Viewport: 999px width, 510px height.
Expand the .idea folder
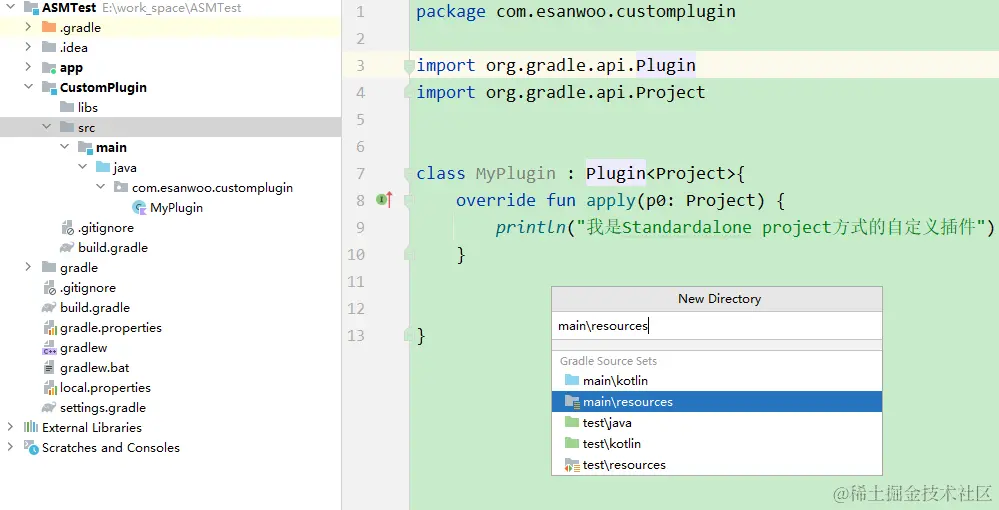(28, 47)
